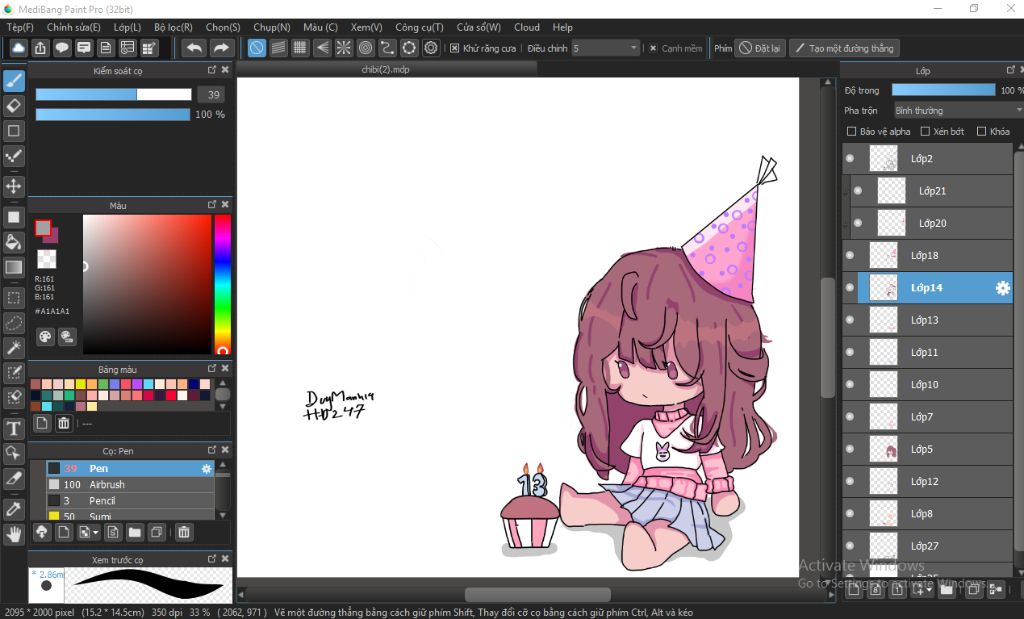
Task: Hide layer Lớp5 visibility
Action: click(850, 449)
